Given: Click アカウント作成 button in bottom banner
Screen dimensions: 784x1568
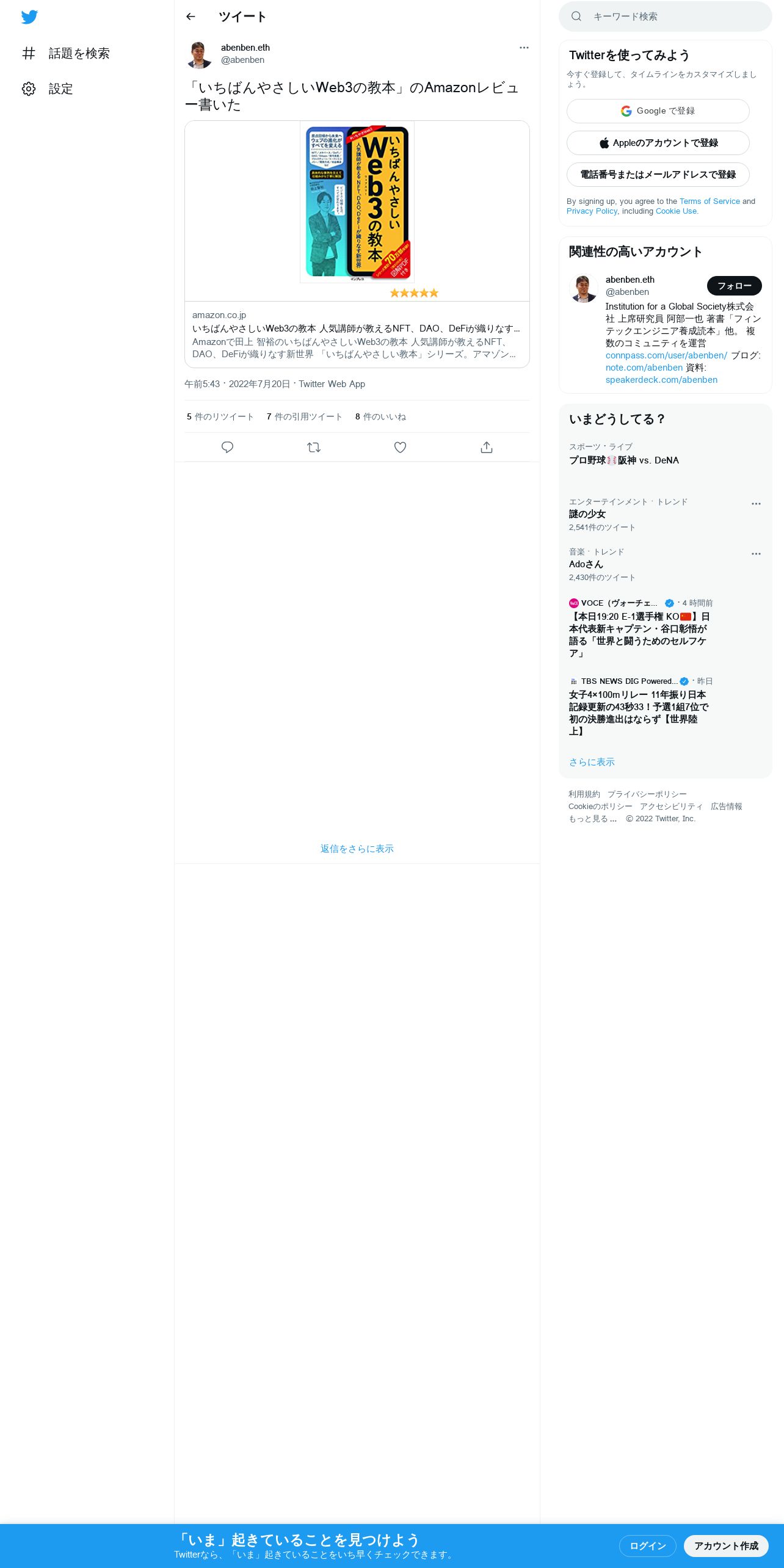Looking at the screenshot, I should 726,1546.
